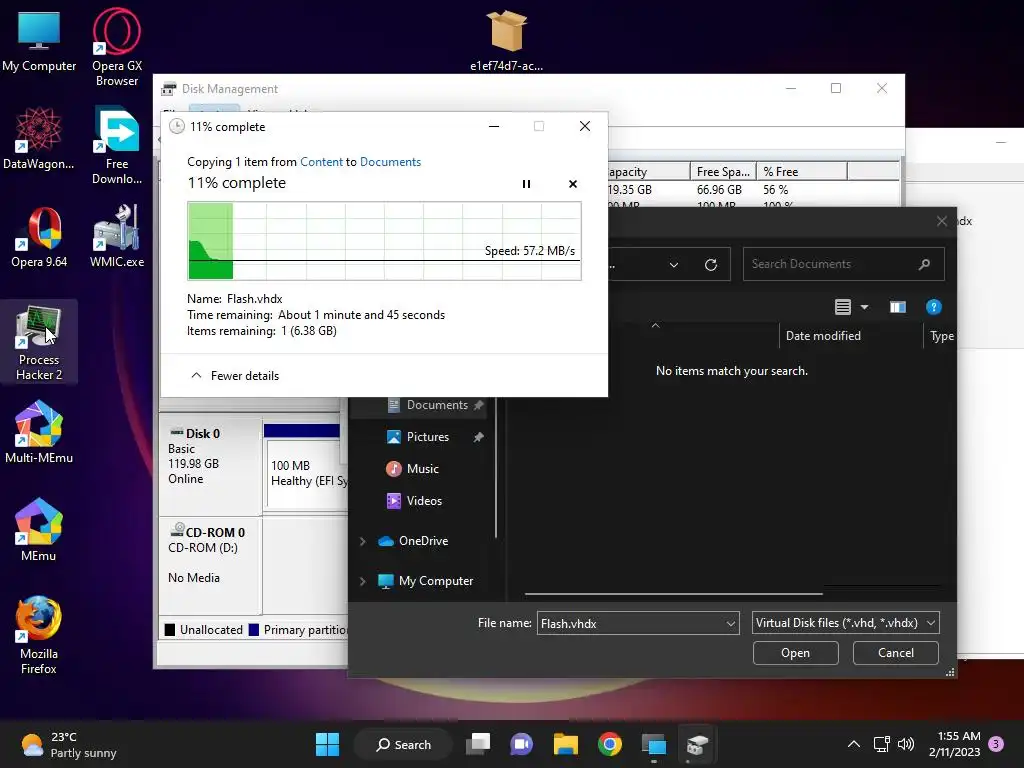Open network settings from system tray
This screenshot has height=768, width=1024.
click(x=882, y=744)
